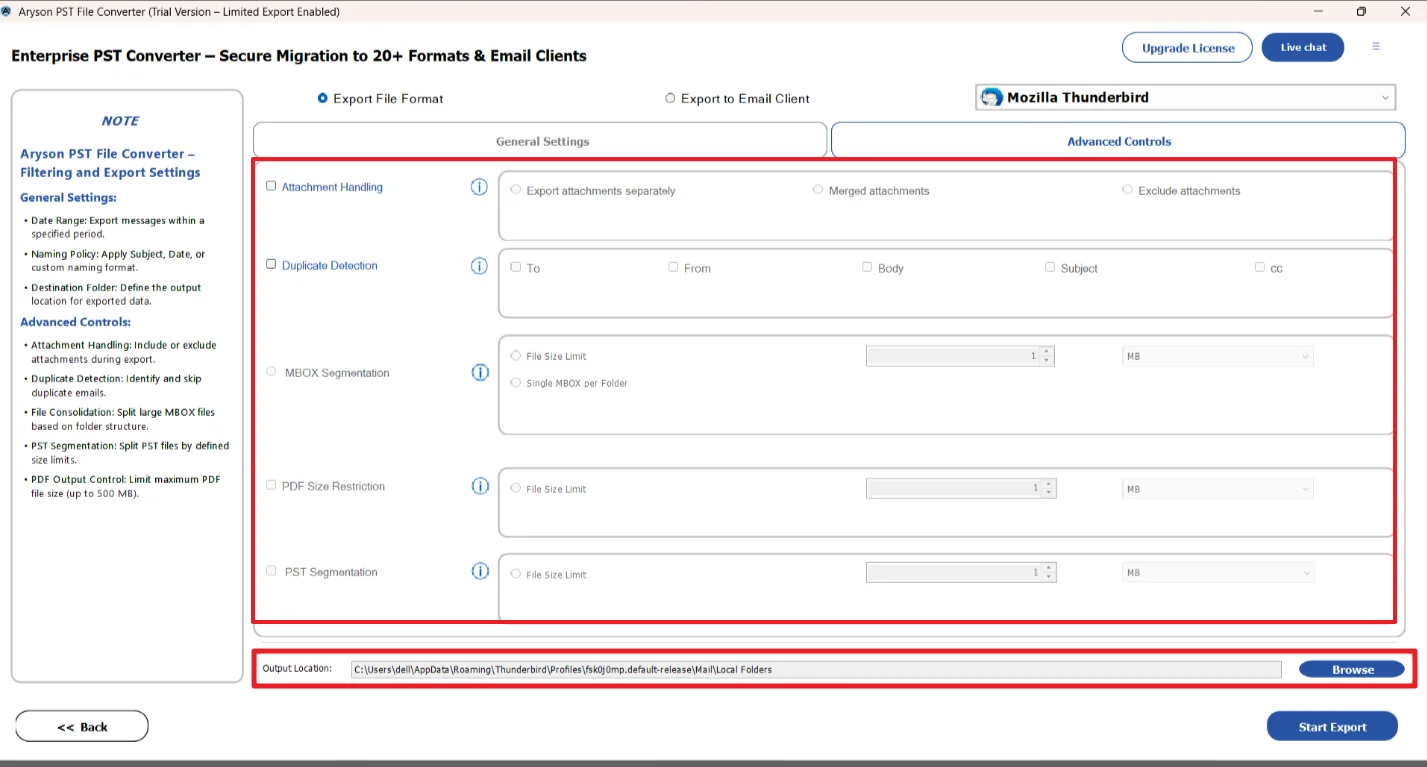
Task: Open MB unit dropdown in PST Segmentation
Action: pyautogui.click(x=1218, y=573)
